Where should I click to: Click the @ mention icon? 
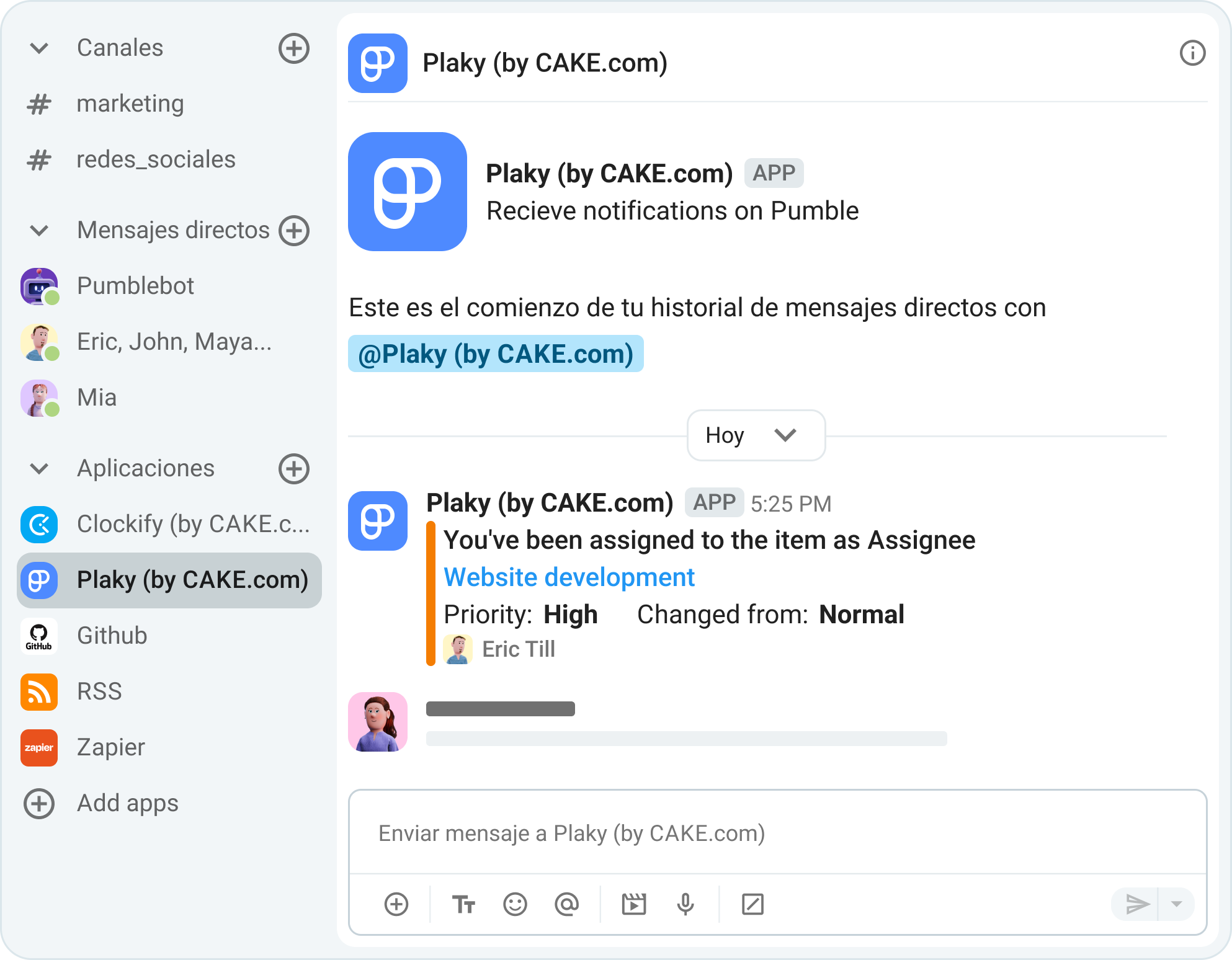point(566,904)
